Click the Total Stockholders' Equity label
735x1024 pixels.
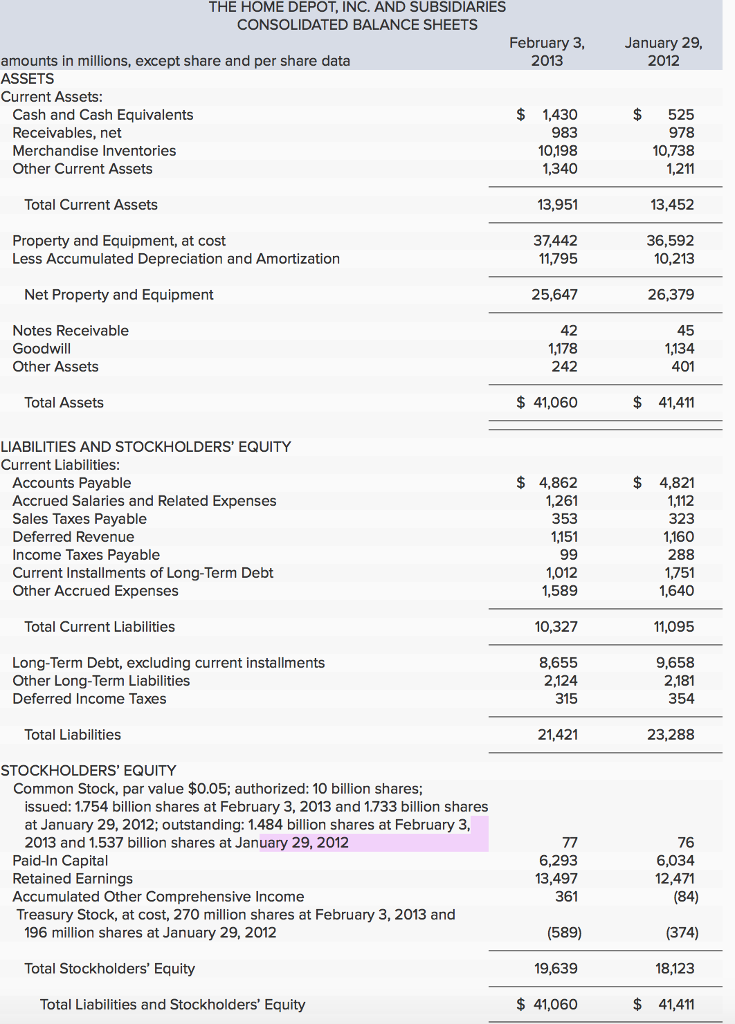[x=110, y=969]
